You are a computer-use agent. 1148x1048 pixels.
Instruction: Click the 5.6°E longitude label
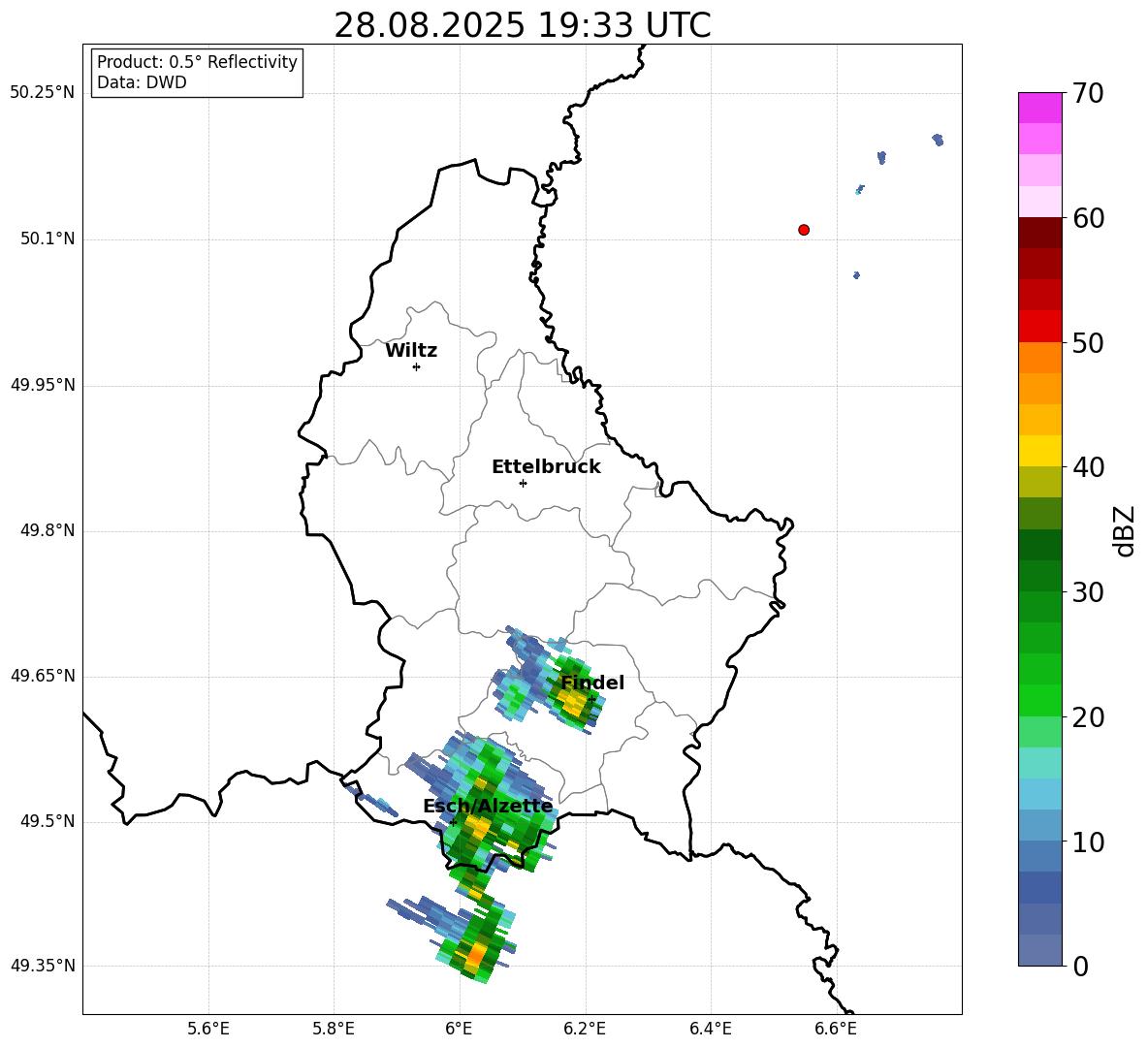click(208, 1029)
